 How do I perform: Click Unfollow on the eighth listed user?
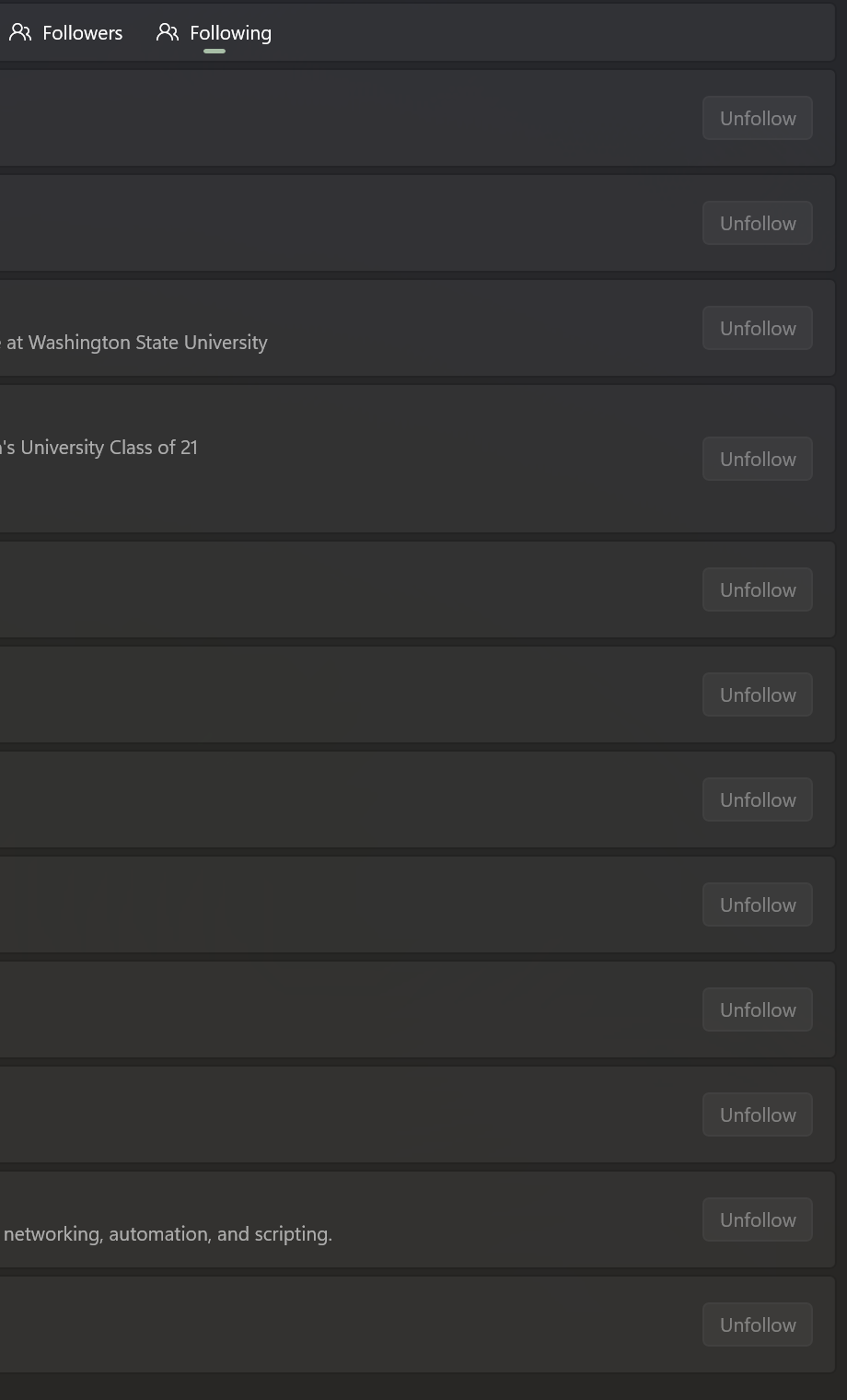tap(757, 904)
